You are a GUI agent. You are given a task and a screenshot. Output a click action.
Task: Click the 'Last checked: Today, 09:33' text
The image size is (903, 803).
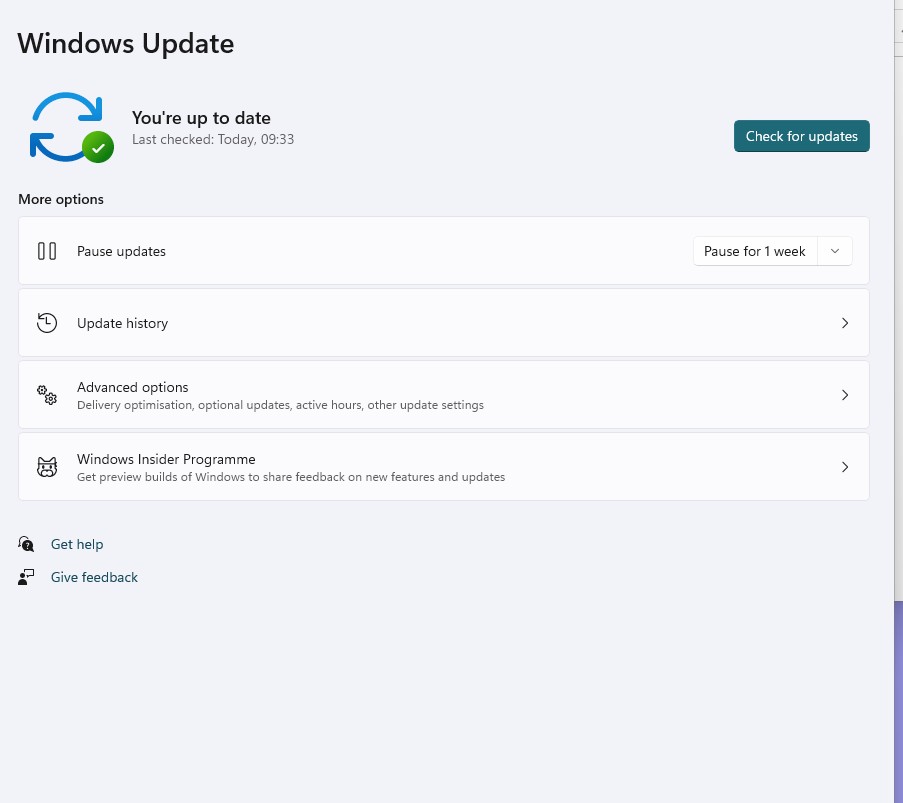coord(213,139)
